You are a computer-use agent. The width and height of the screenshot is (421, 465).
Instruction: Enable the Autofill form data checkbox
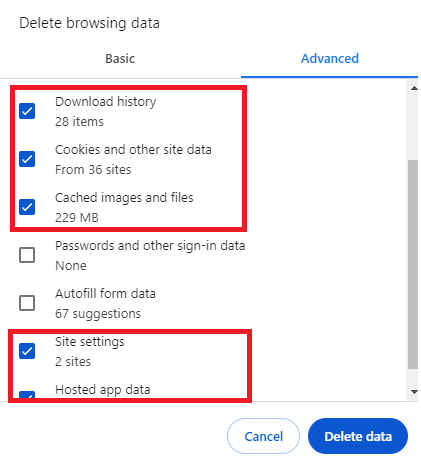(27, 303)
